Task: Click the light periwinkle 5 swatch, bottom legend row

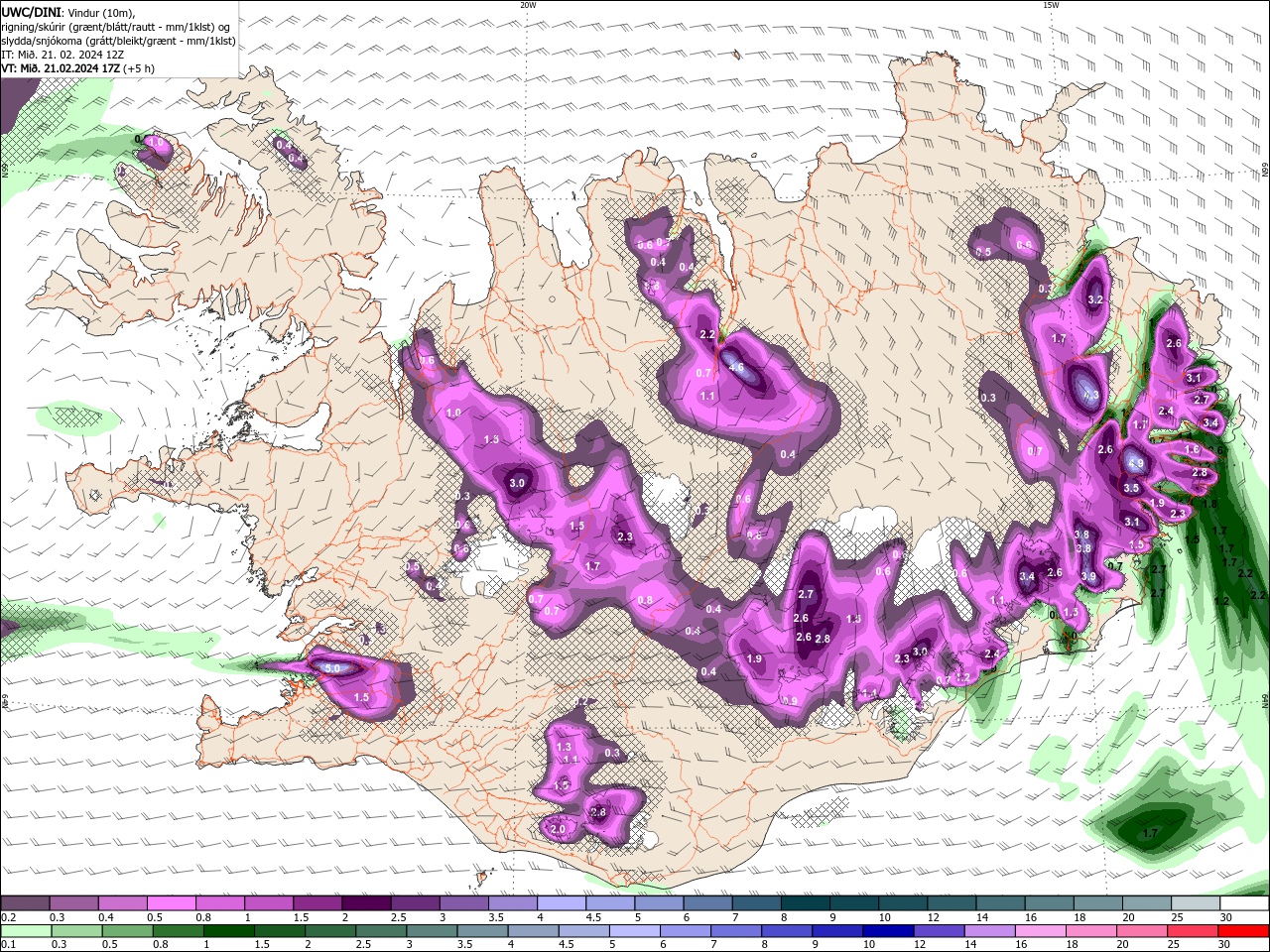Action: click(635, 931)
